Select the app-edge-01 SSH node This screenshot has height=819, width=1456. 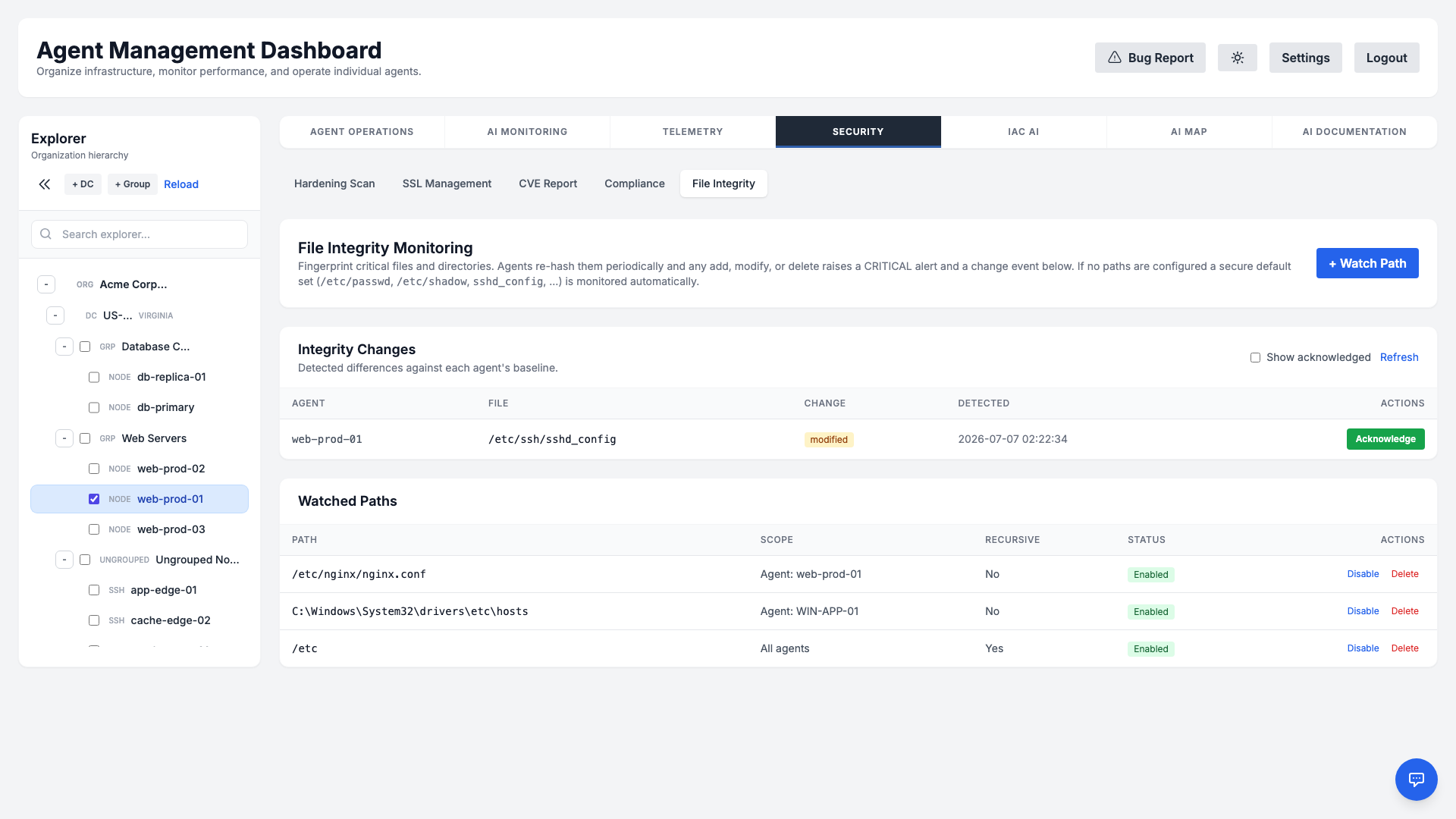[140, 590]
